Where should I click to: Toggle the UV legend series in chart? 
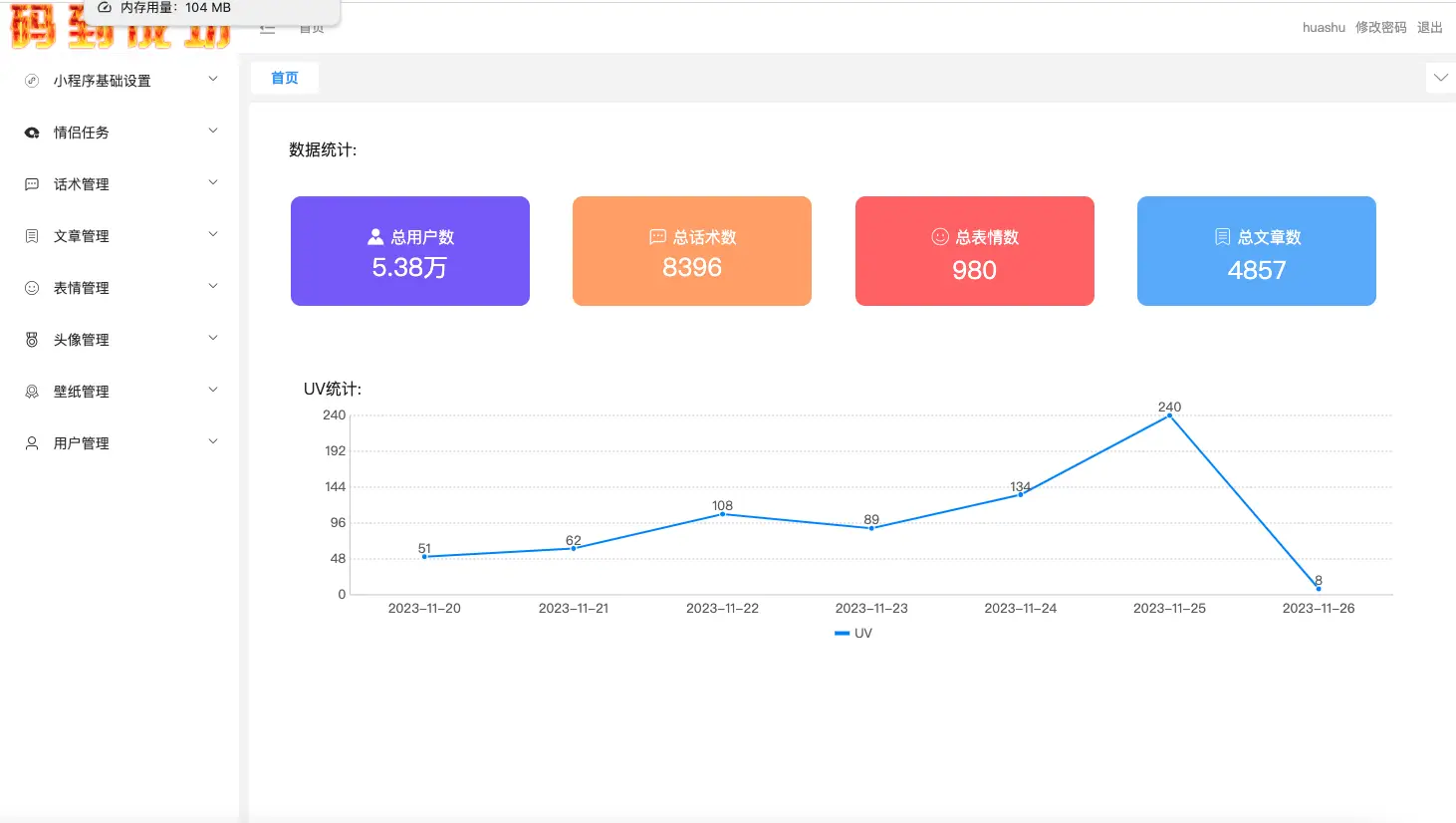(853, 634)
